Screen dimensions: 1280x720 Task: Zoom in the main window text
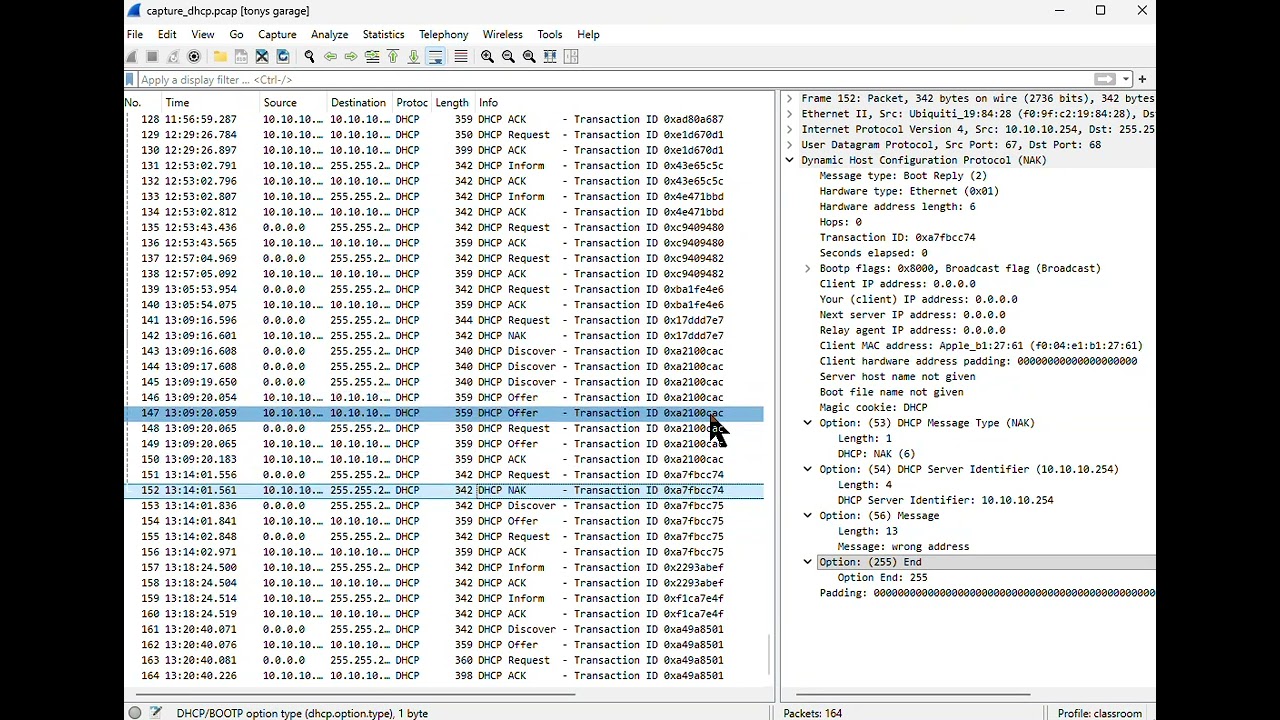tap(487, 57)
